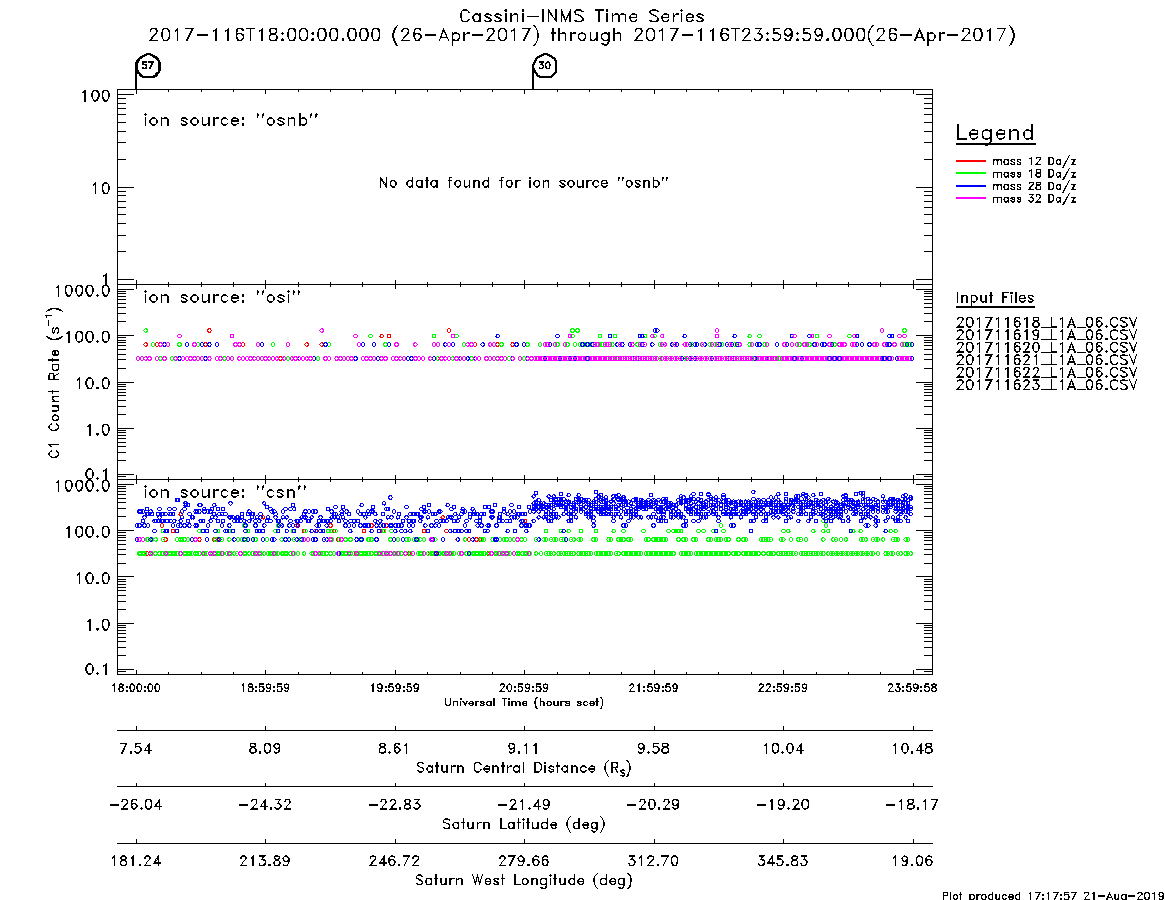Click the ion source "osnb" panel label

[231, 120]
